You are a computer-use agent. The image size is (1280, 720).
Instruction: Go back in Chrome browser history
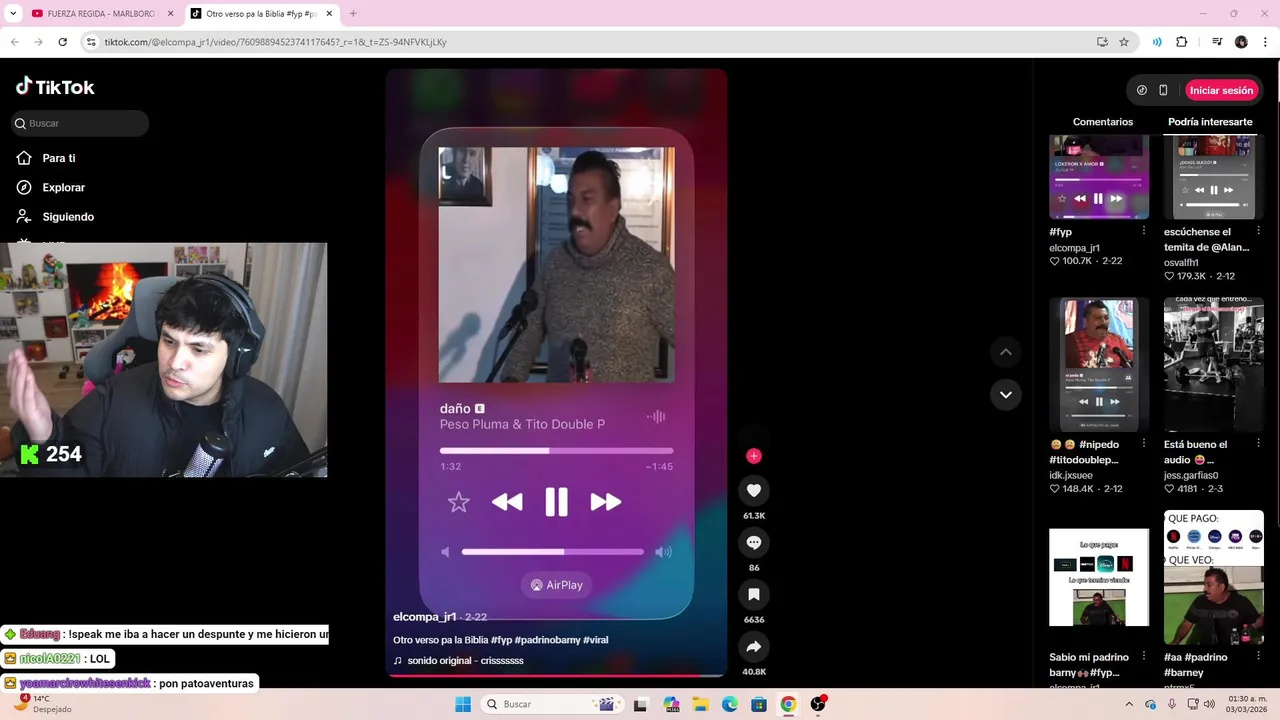coord(15,42)
